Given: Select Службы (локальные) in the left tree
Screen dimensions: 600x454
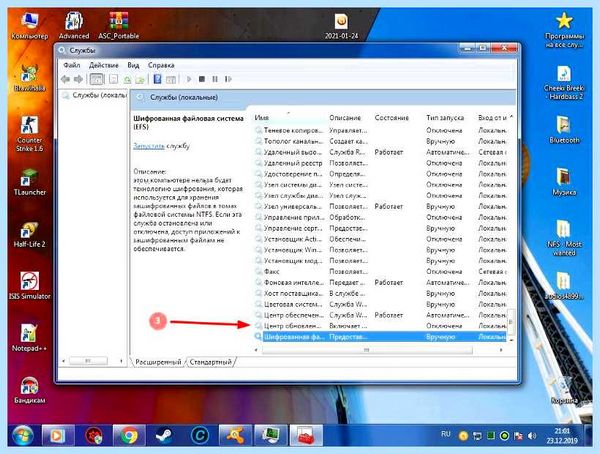Looking at the screenshot, I should point(96,95).
